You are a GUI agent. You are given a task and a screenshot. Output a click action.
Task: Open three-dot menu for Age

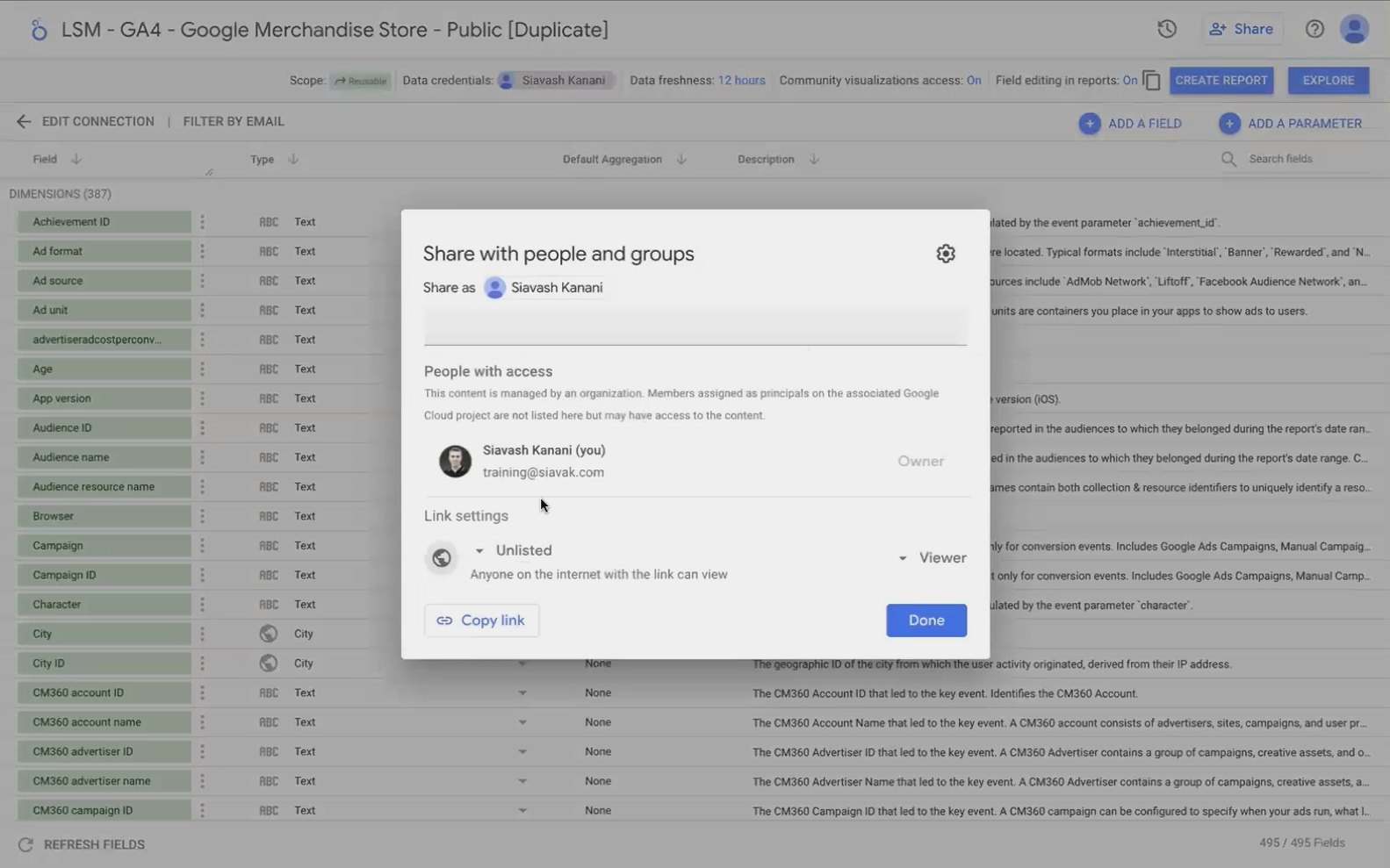tap(202, 369)
